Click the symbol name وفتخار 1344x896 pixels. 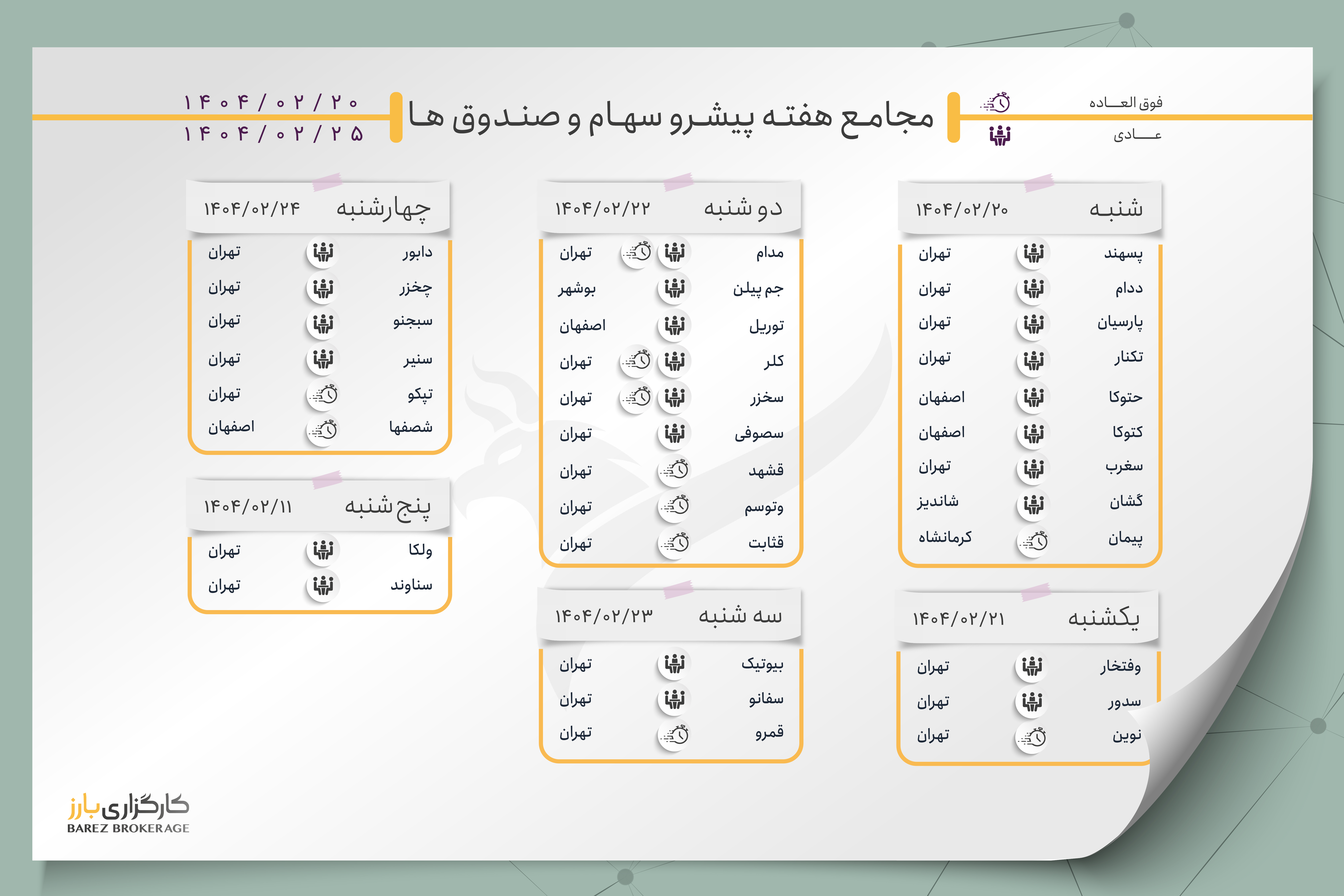point(1121,666)
